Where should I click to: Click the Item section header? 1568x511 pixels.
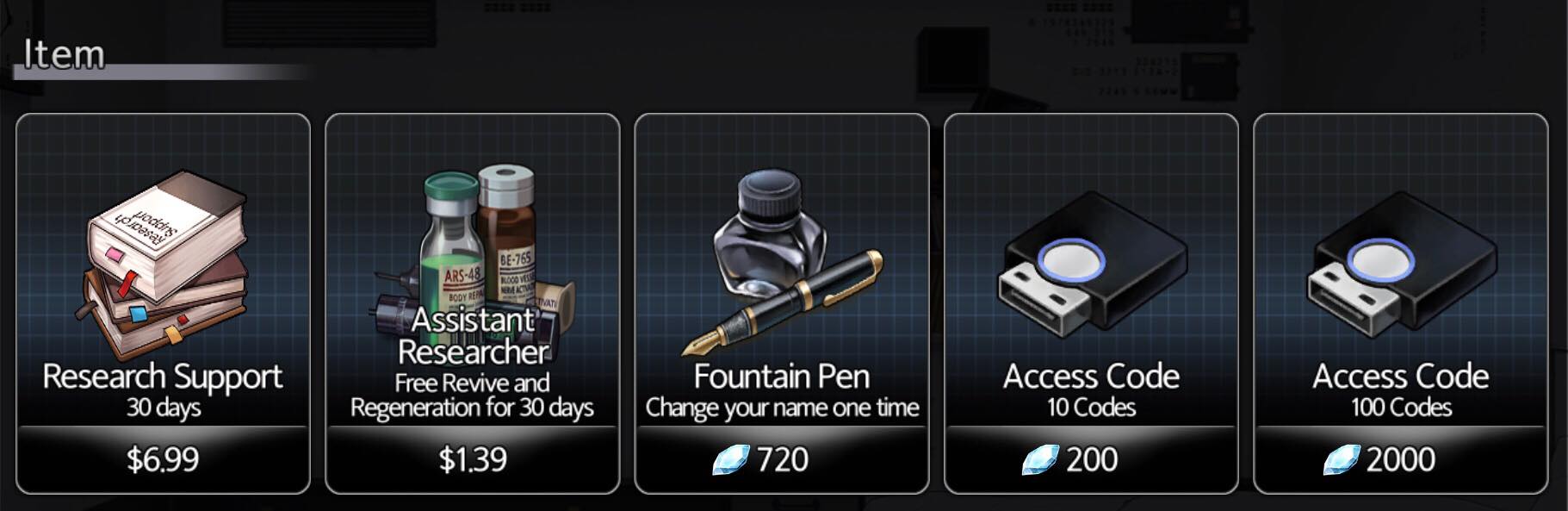[64, 54]
